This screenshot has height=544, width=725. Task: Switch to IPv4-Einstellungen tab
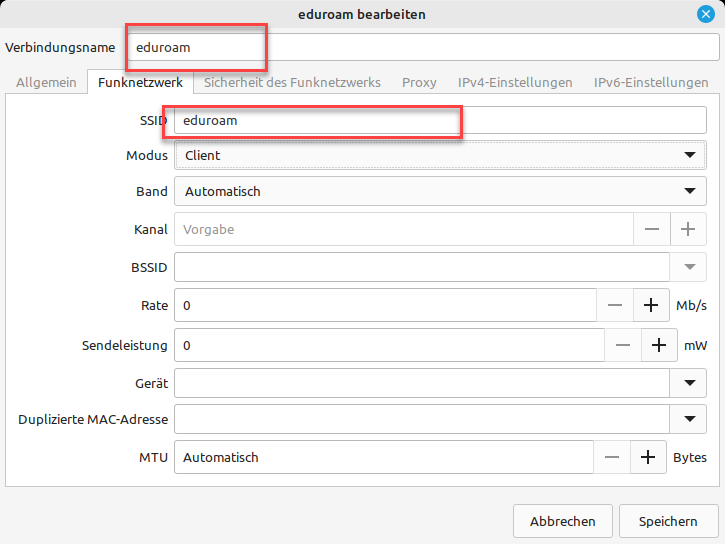[515, 82]
